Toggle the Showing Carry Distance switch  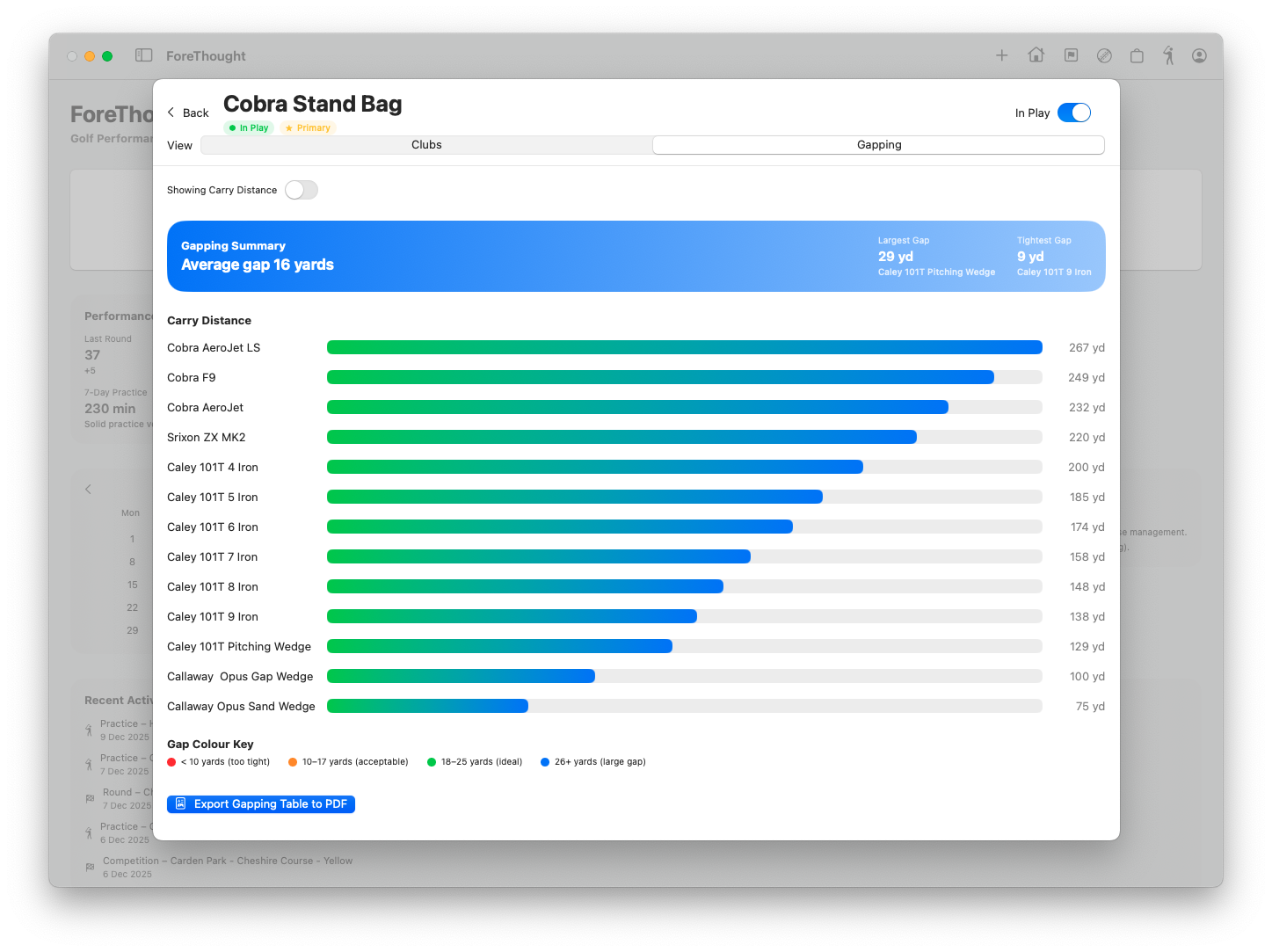pyautogui.click(x=302, y=190)
